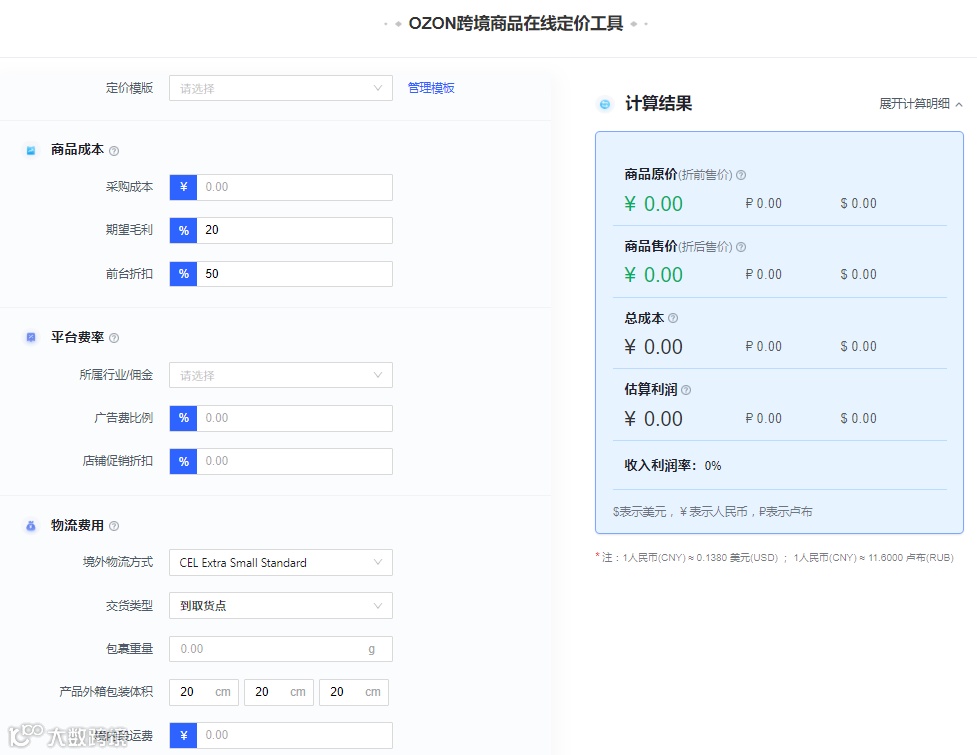This screenshot has width=977, height=755.
Task: Click the help icon beside 商品成本
Action: (114, 151)
